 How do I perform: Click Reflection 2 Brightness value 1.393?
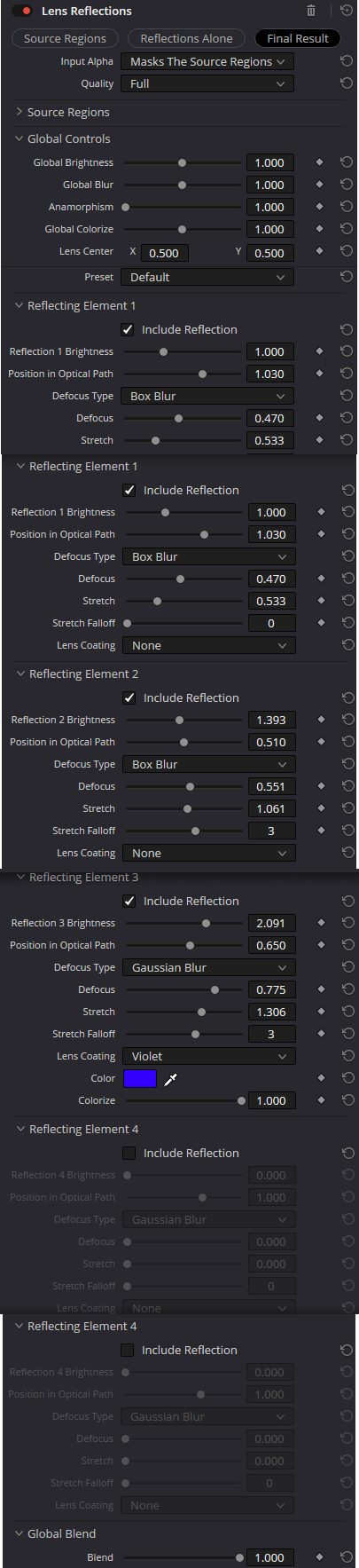pyautogui.click(x=271, y=720)
